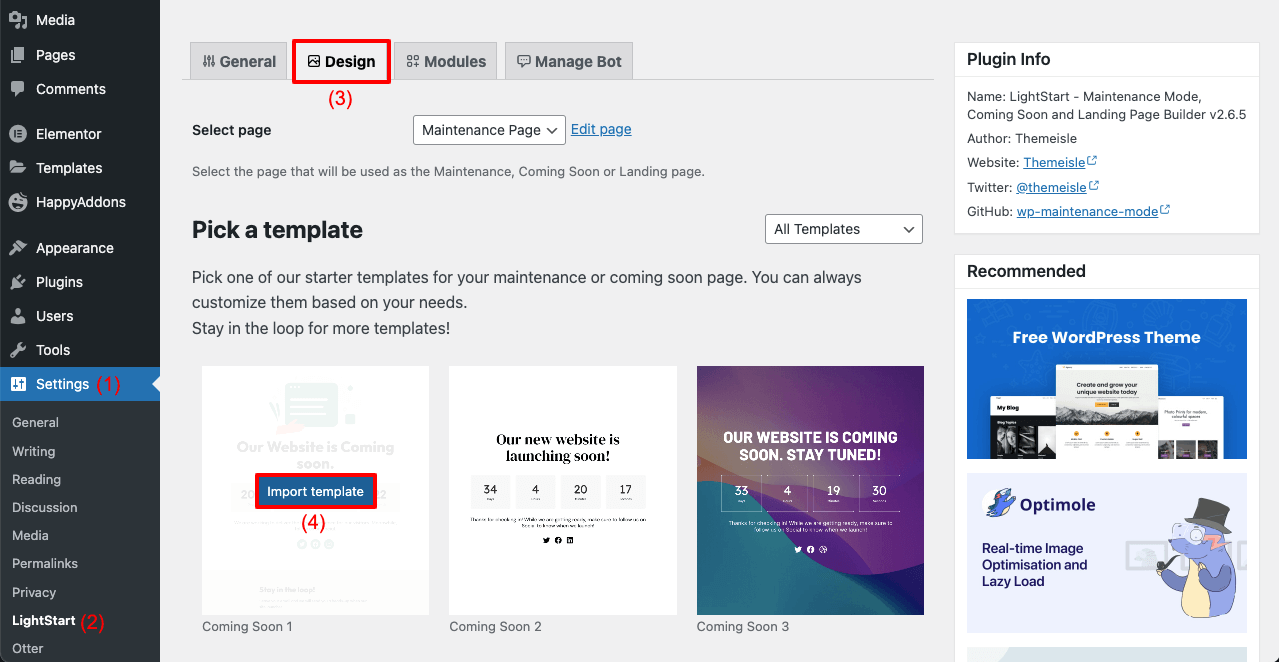Click the Users person icon
The height and width of the screenshot is (662, 1279).
18,316
